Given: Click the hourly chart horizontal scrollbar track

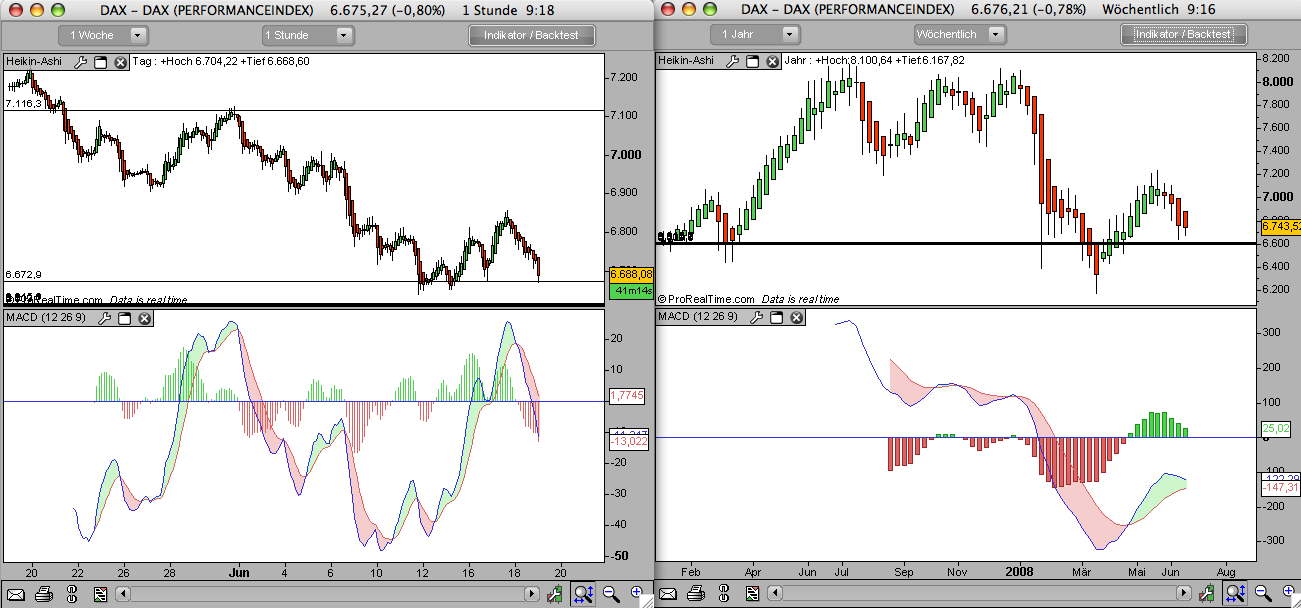Looking at the screenshot, I should [328, 595].
